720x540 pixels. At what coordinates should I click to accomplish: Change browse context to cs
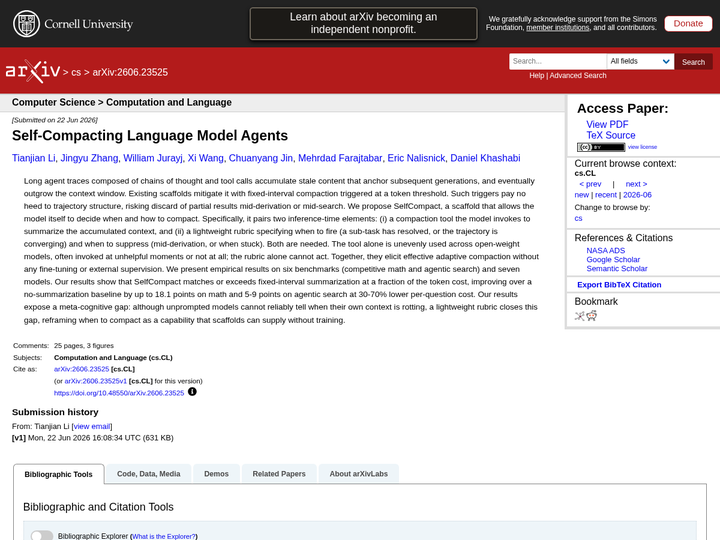pos(578,219)
